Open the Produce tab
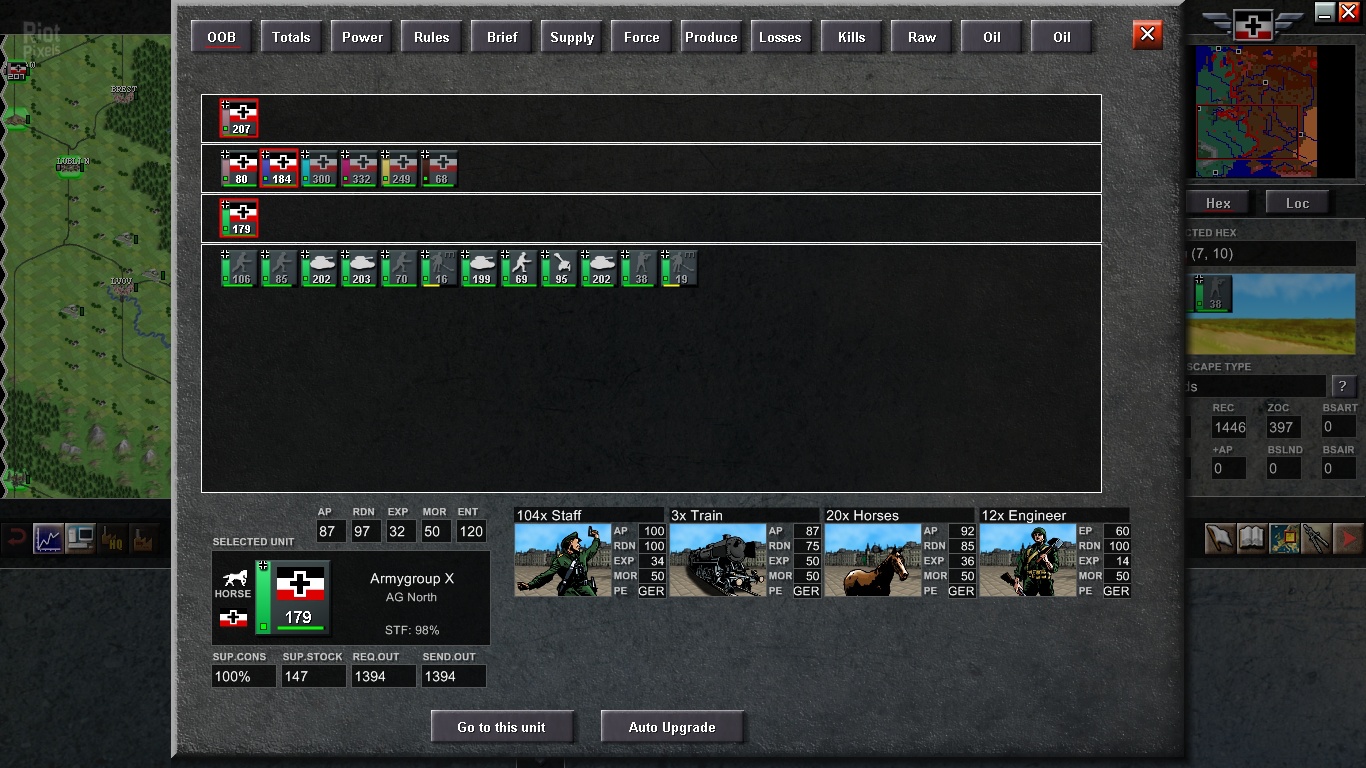 (711, 37)
